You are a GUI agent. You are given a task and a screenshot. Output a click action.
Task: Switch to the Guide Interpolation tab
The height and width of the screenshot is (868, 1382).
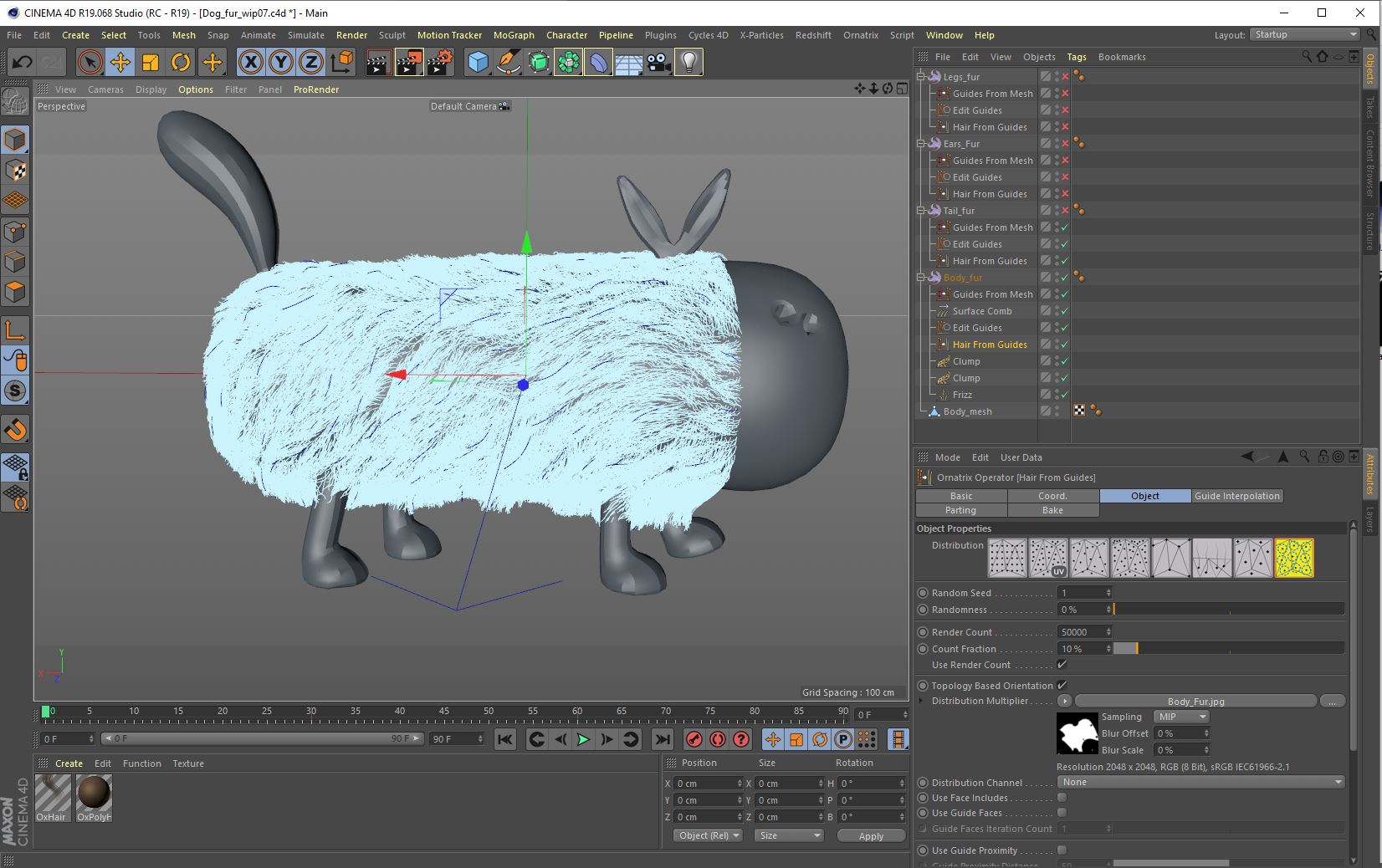[1236, 496]
